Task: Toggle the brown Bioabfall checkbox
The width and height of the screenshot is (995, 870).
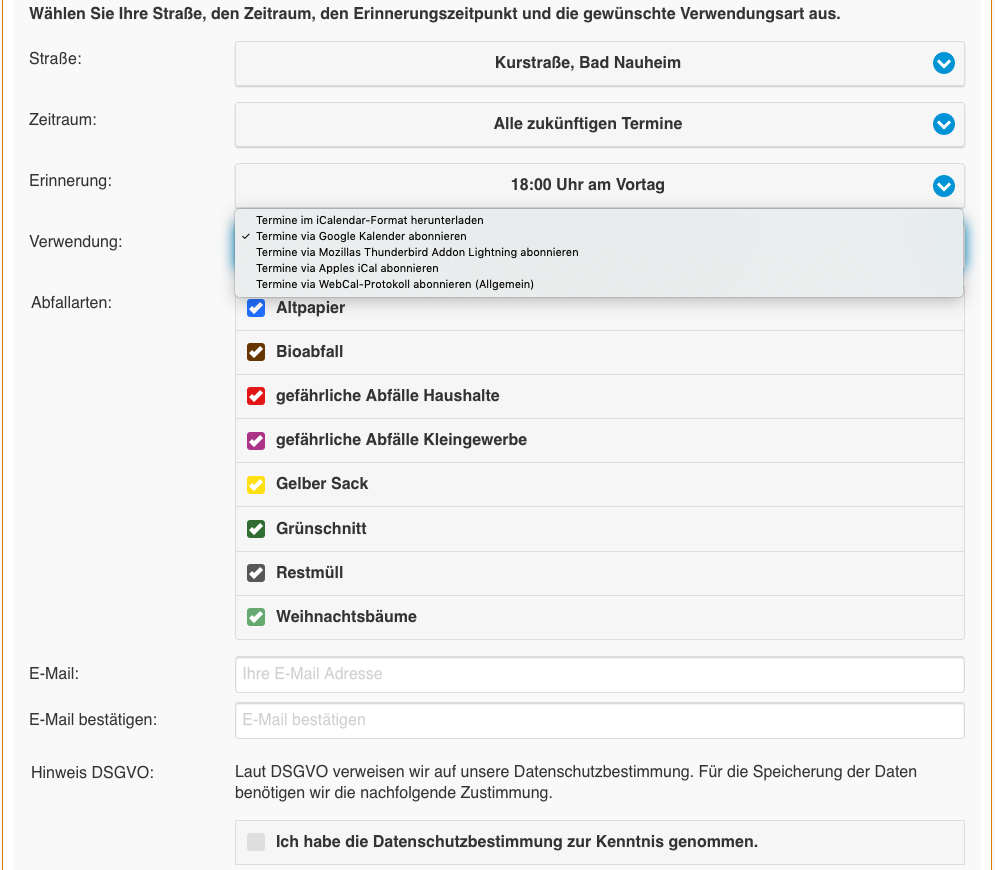Action: 256,352
